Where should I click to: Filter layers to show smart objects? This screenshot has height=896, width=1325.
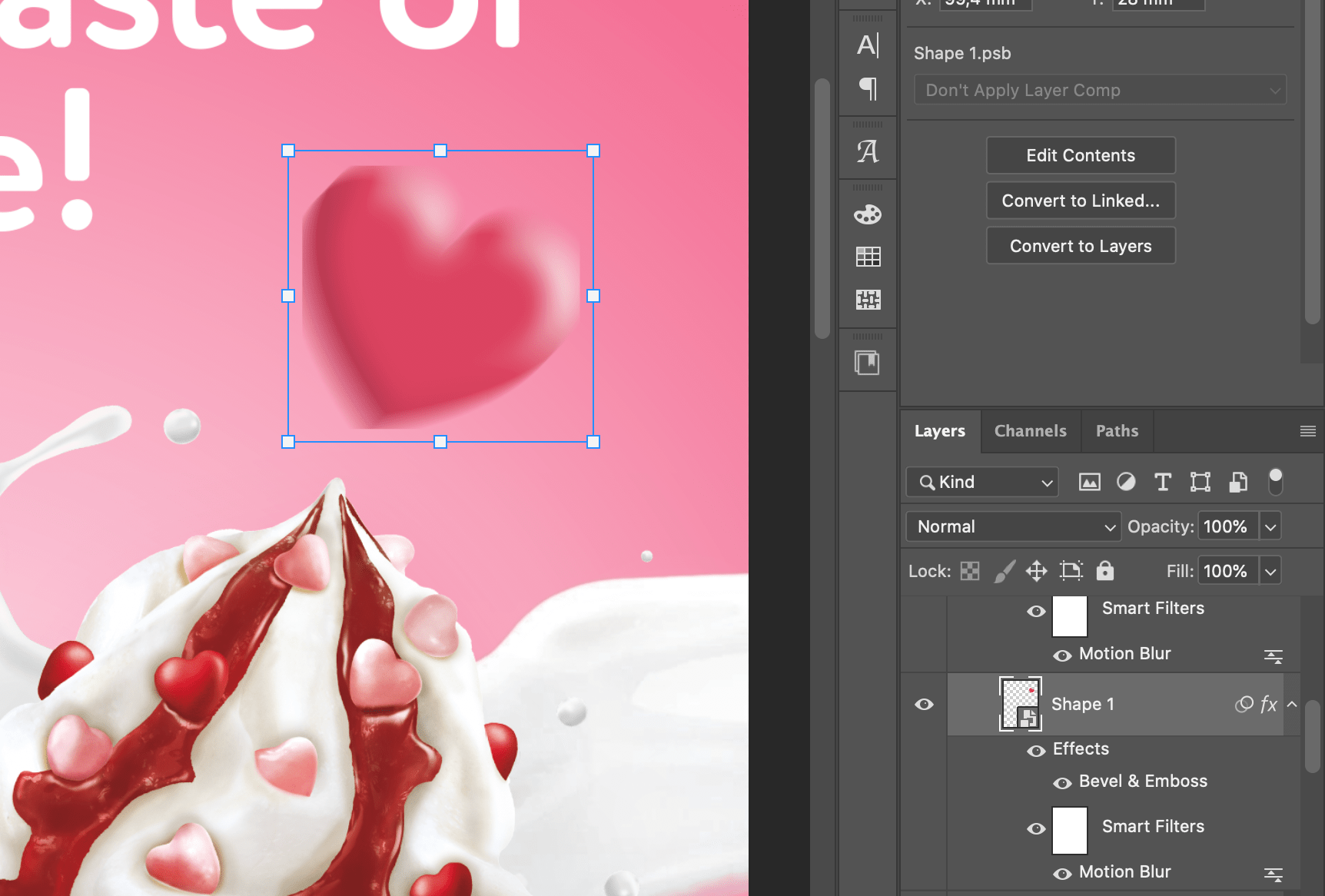(x=1237, y=482)
